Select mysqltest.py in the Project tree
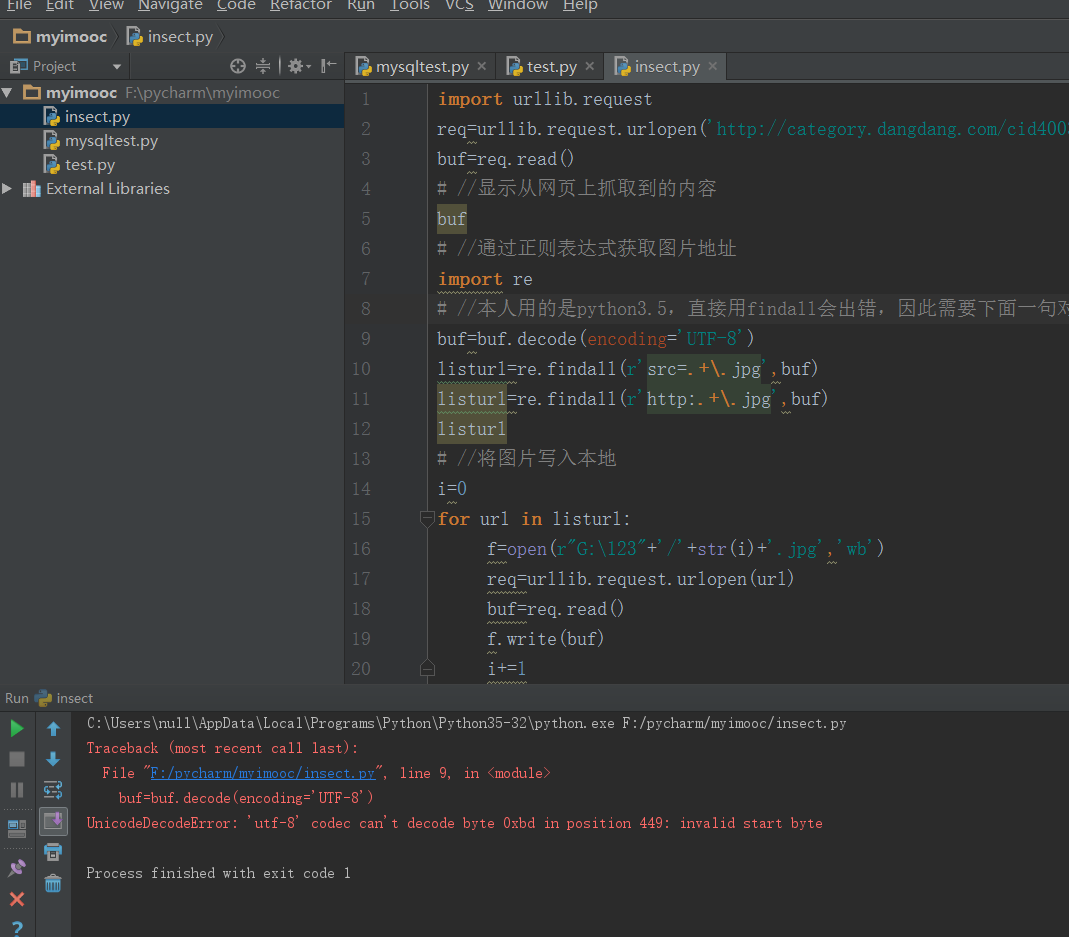This screenshot has width=1069, height=937. click(x=108, y=141)
